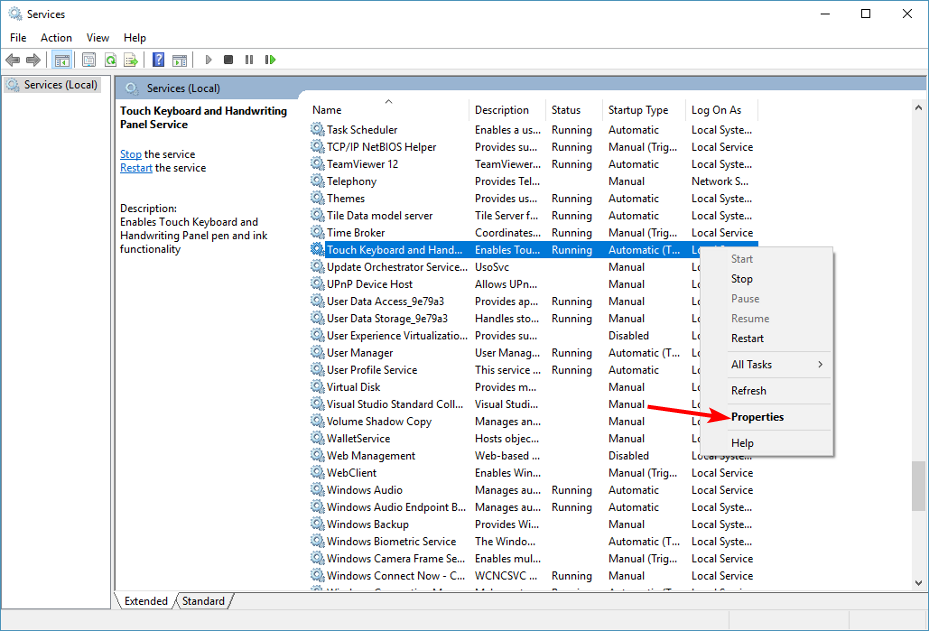
Task: Click the gear icon beside UPnP Device Host
Action: pyautogui.click(x=318, y=284)
